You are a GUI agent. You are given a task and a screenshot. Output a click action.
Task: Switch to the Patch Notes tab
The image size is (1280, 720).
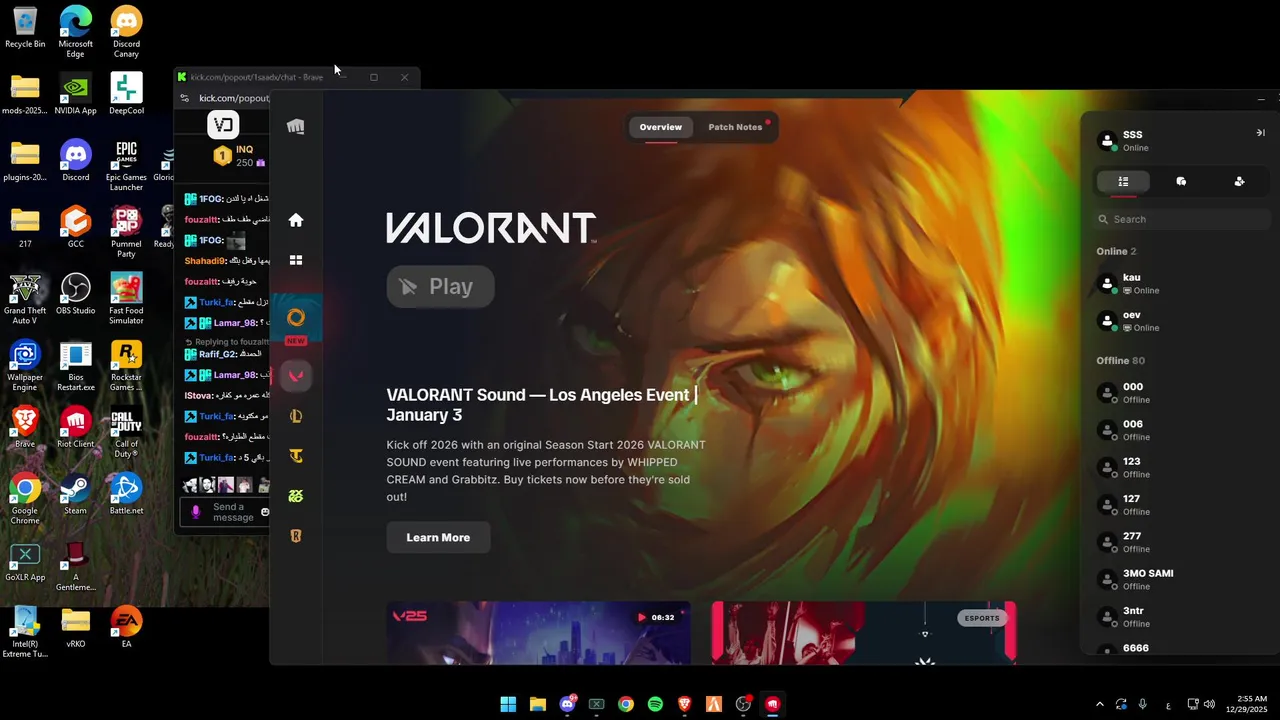pyautogui.click(x=735, y=127)
